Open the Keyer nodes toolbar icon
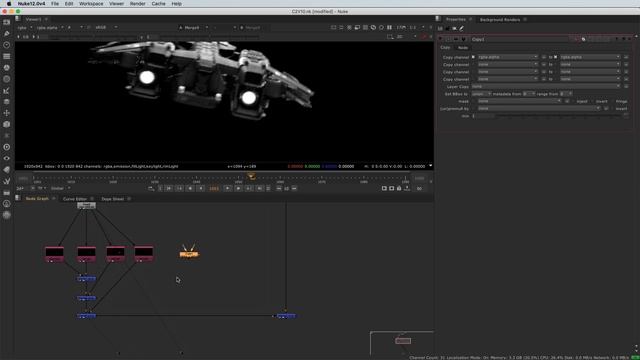This screenshot has height=360, width=640. click(7, 91)
